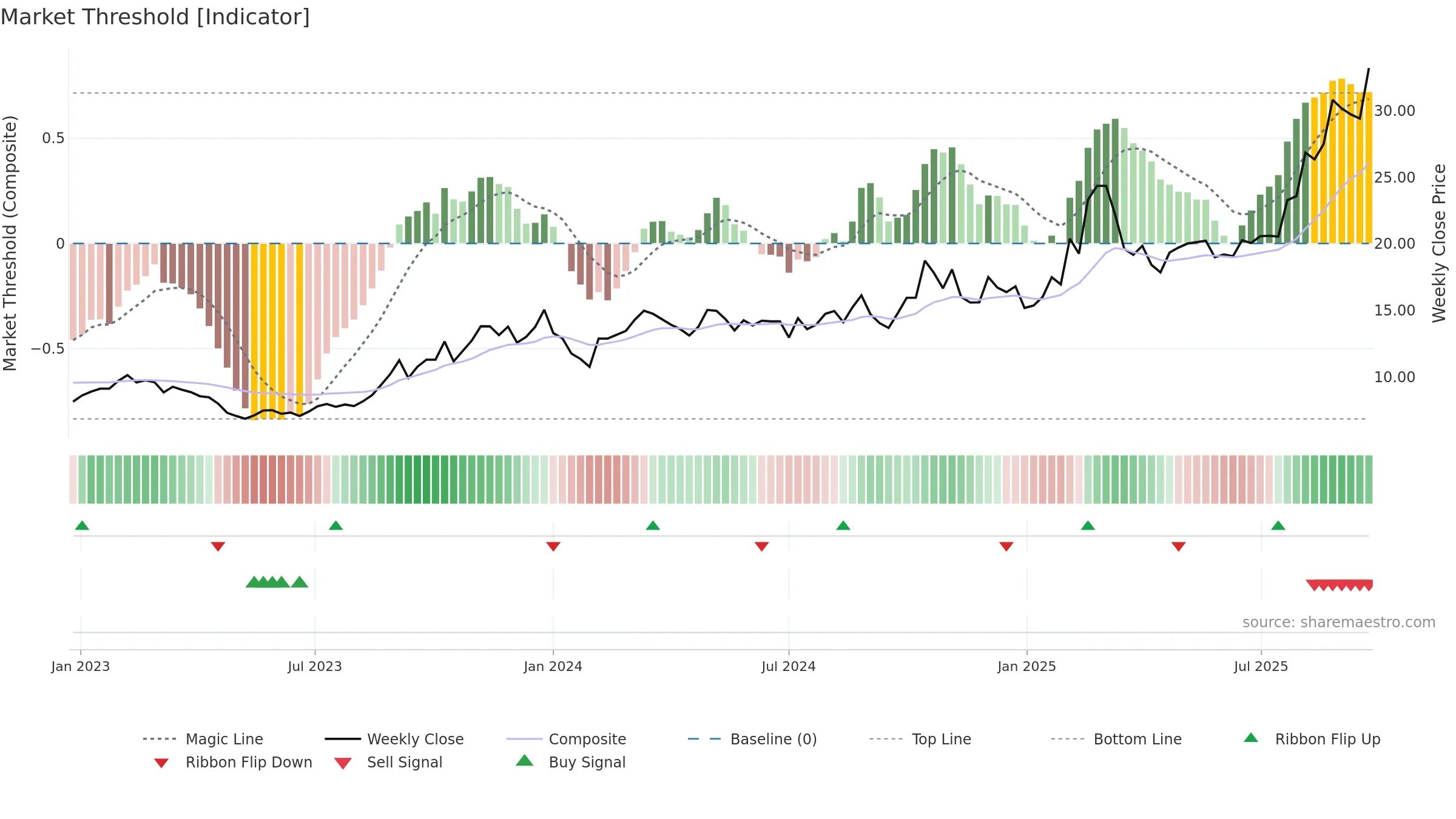Select the ribbon flip down marker in April 2025

1179,547
